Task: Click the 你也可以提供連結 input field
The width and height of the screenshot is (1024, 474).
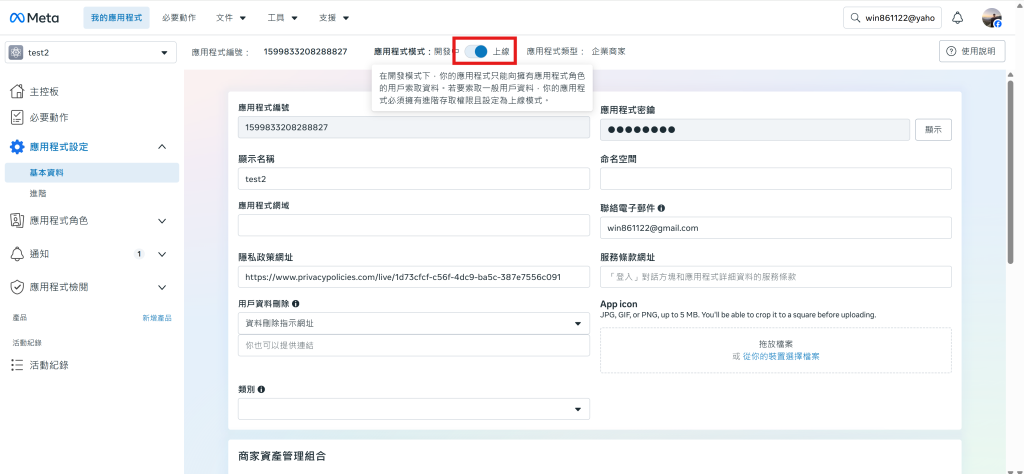Action: tap(414, 345)
